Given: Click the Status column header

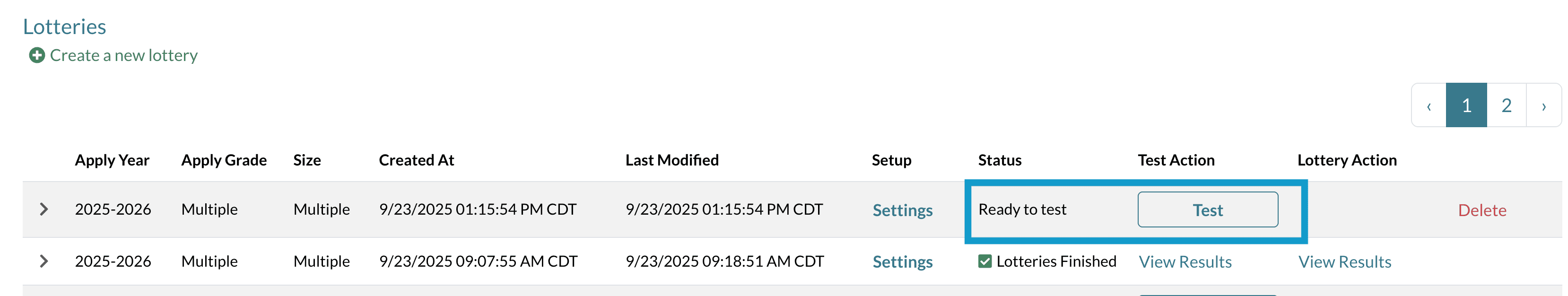Looking at the screenshot, I should (x=1000, y=160).
